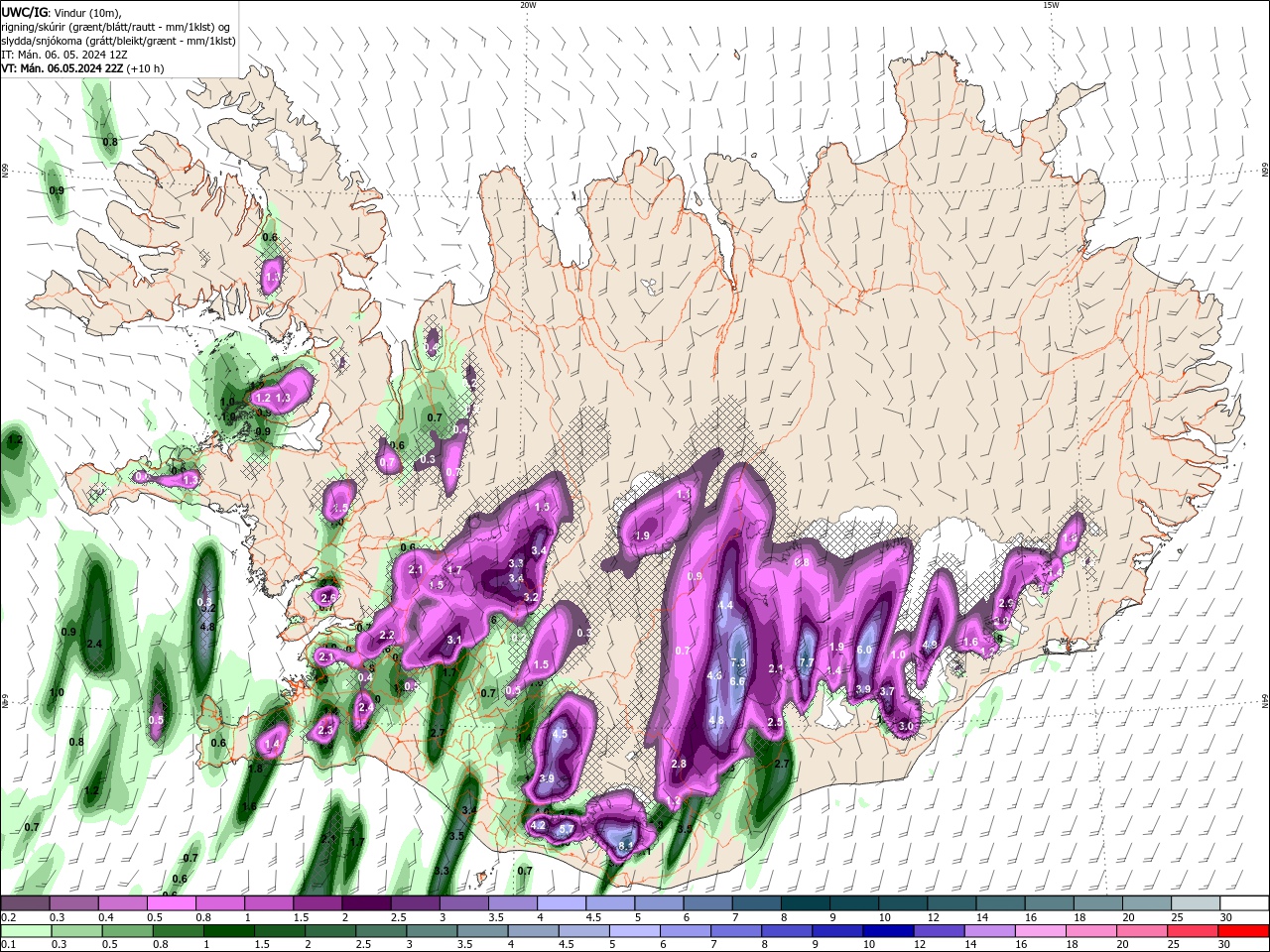This screenshot has height=952, width=1270.
Task: Click the 4.9 precipitation value on the map
Action: (930, 645)
